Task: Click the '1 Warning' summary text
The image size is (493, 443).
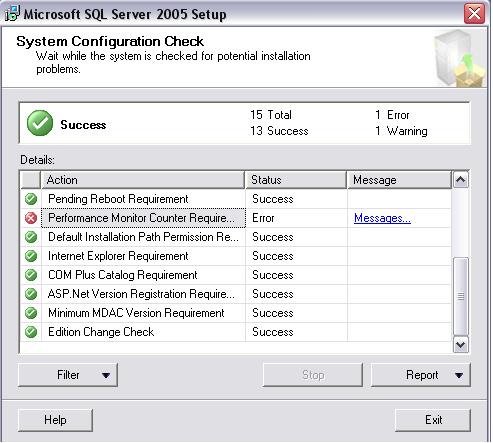Action: pos(401,131)
